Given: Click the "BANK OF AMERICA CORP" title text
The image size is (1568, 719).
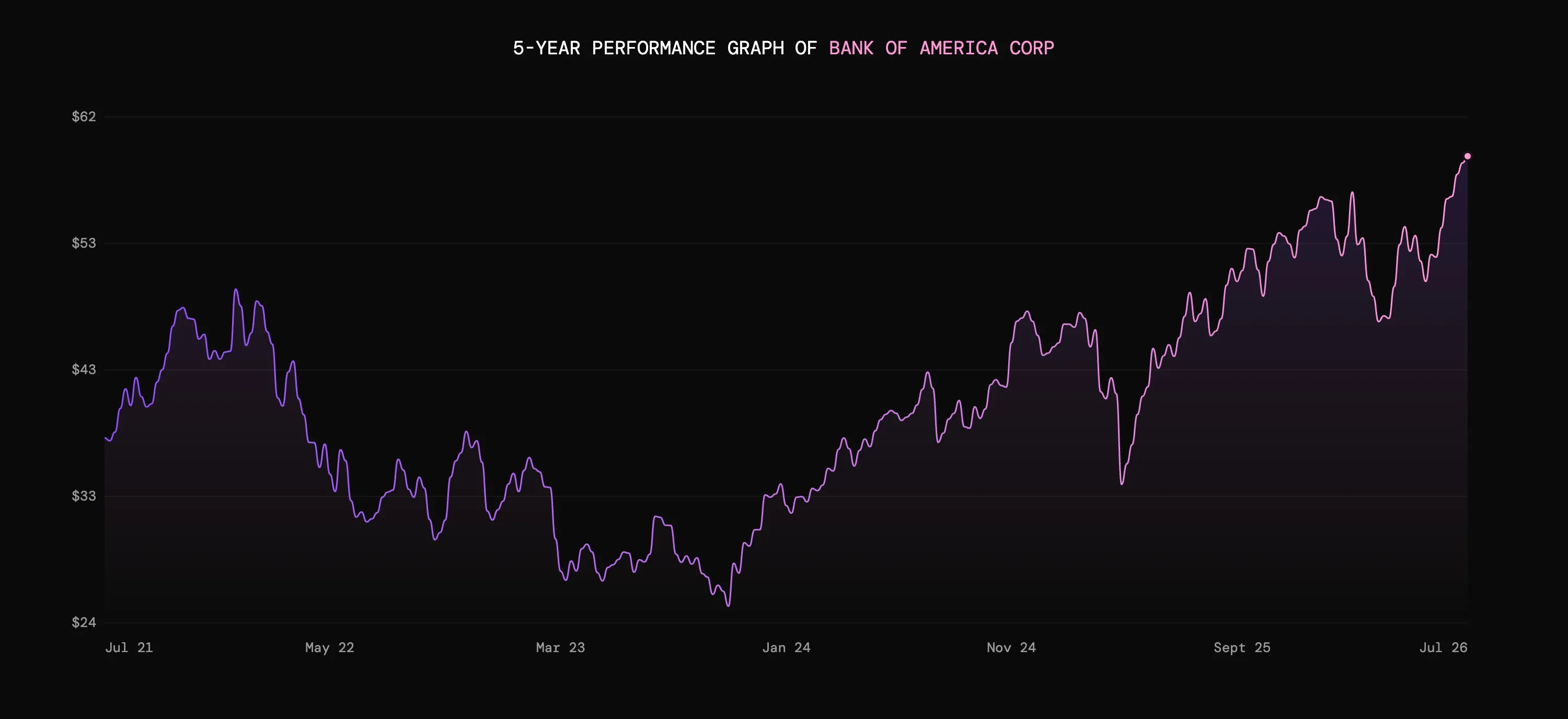Looking at the screenshot, I should coord(941,48).
